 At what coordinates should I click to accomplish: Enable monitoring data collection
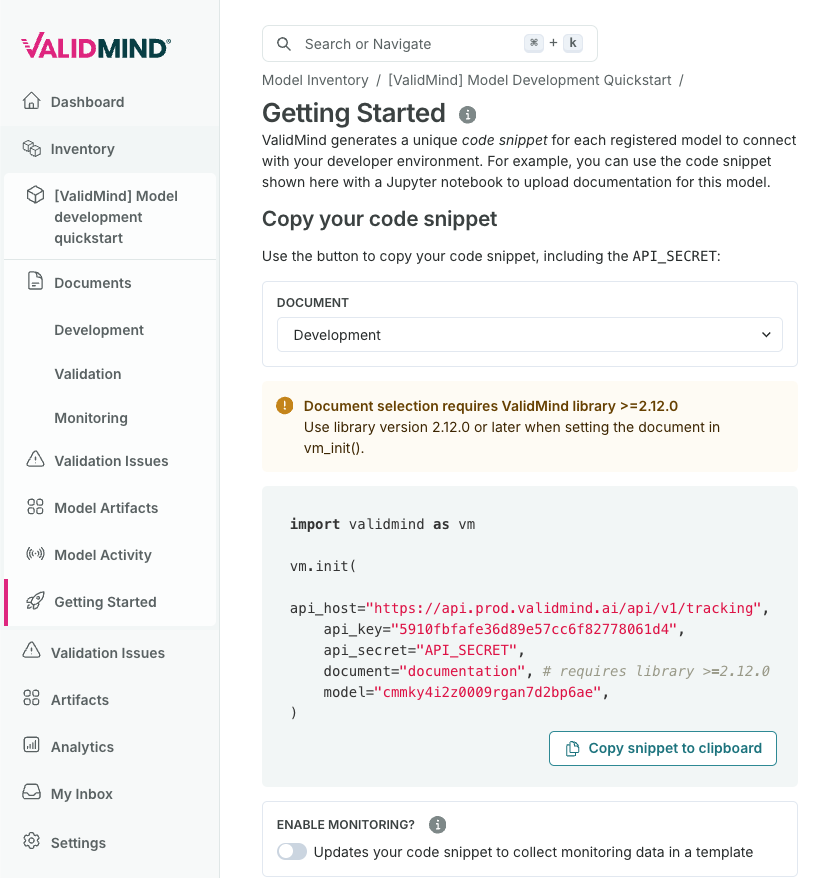(x=291, y=851)
